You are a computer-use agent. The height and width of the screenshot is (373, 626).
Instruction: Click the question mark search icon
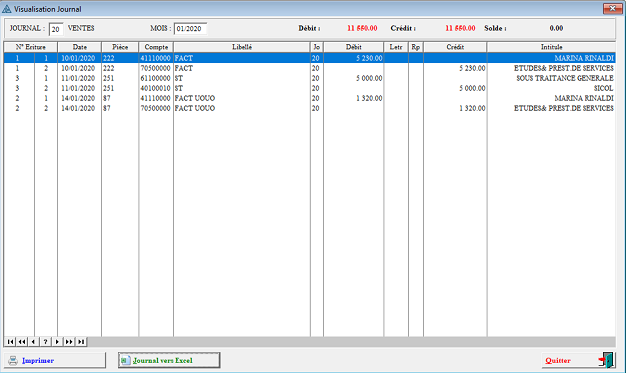(x=46, y=342)
